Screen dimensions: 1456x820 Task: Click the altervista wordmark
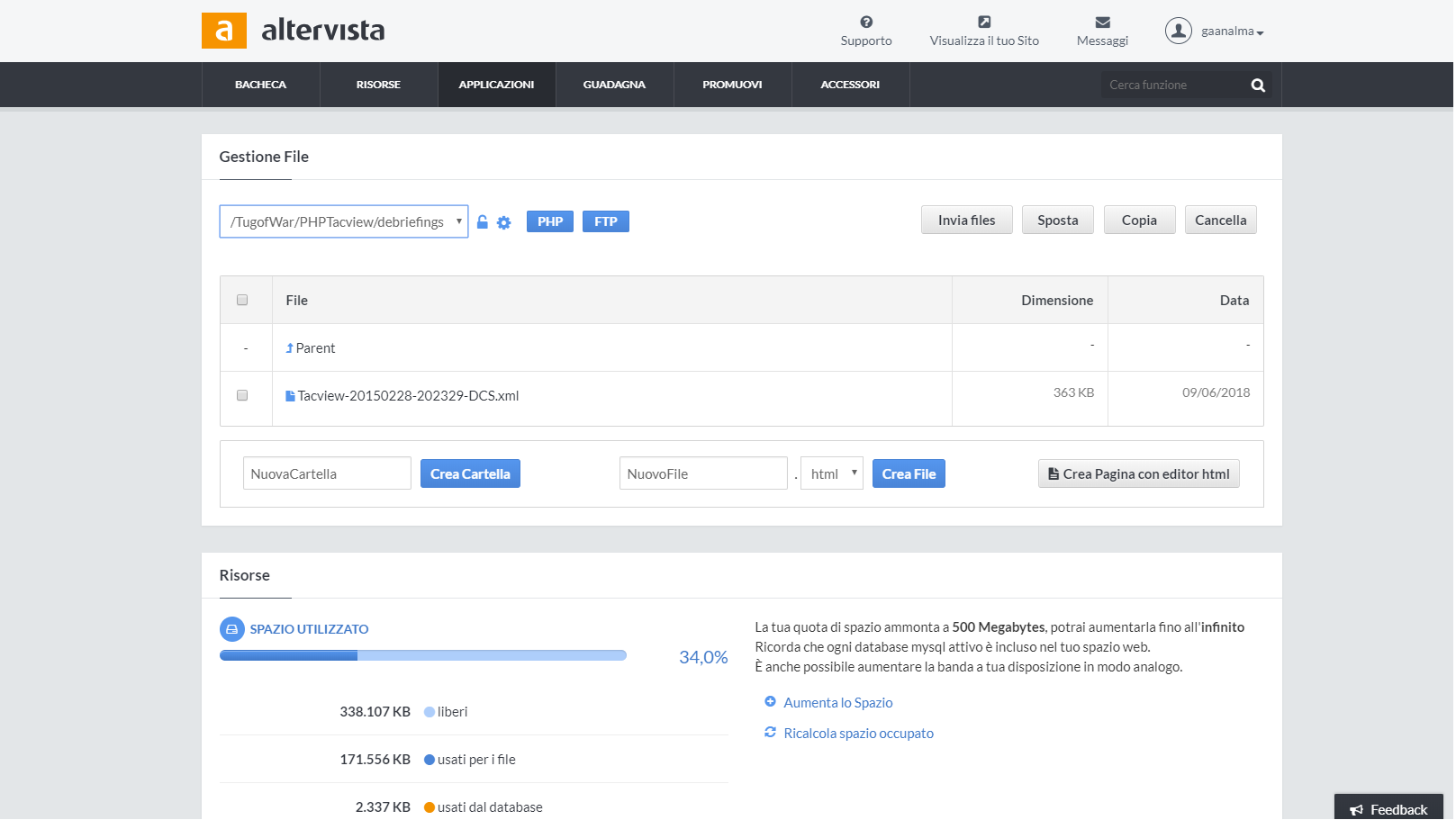(x=323, y=31)
